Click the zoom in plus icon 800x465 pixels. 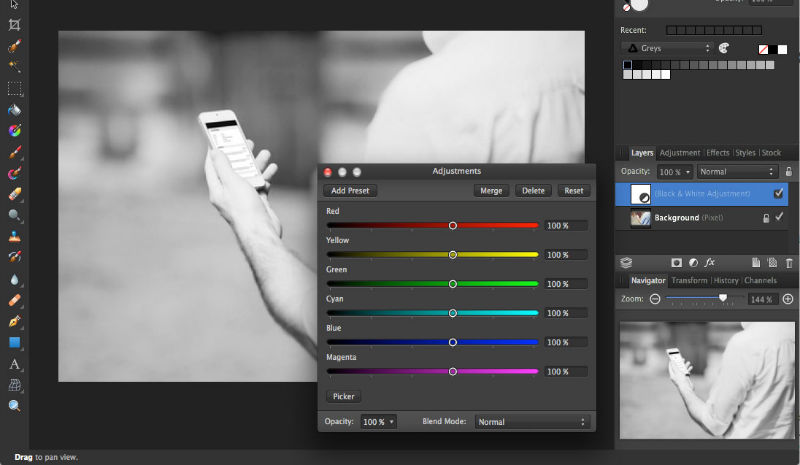[788, 299]
